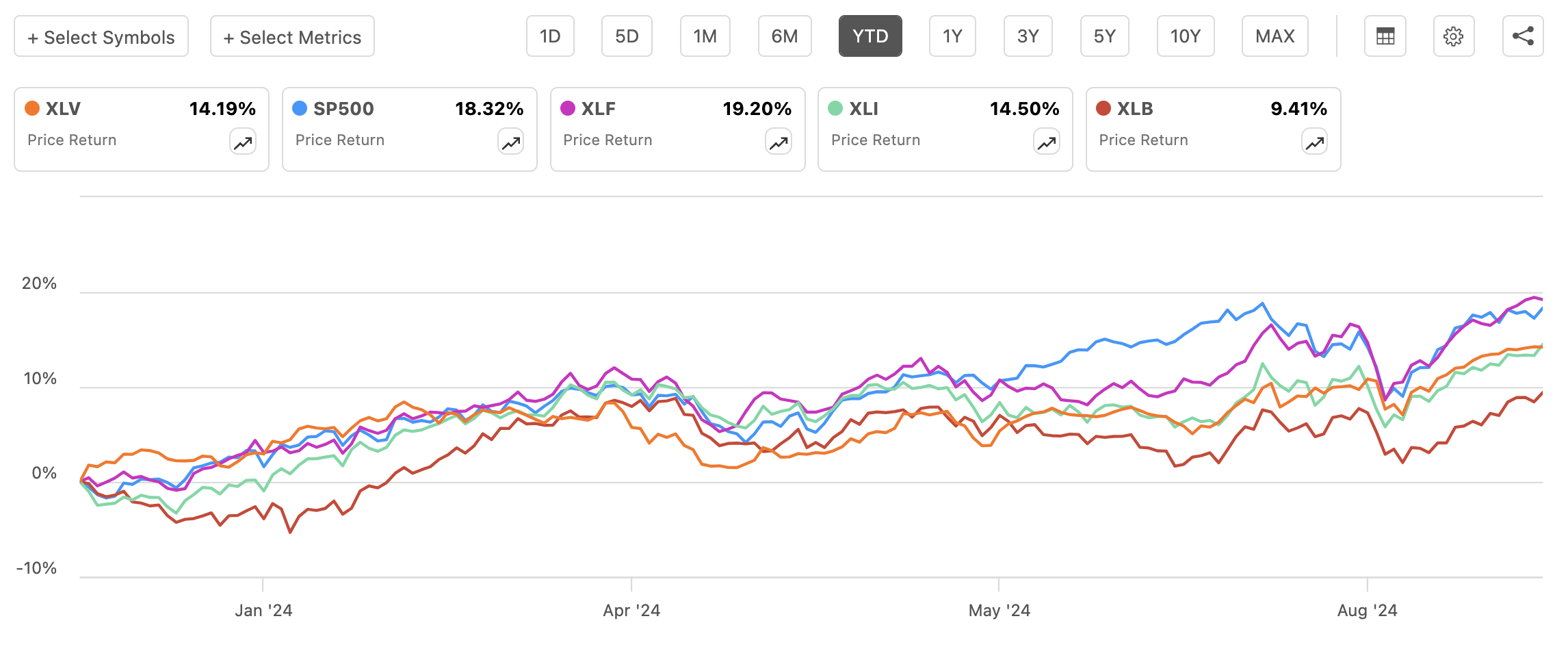This screenshot has height=649, width=1568.
Task: Choose the 10Y range button
Action: (x=1186, y=36)
